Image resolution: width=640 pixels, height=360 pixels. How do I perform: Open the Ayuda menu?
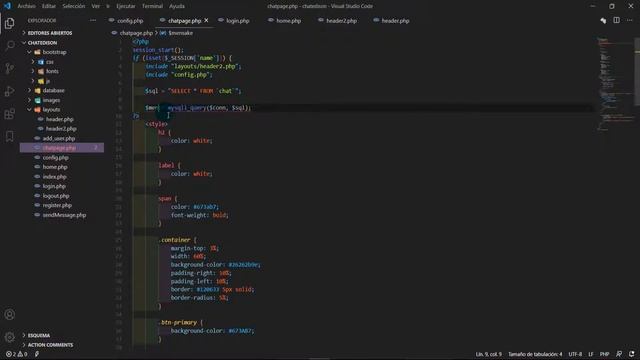pyautogui.click(x=177, y=6)
